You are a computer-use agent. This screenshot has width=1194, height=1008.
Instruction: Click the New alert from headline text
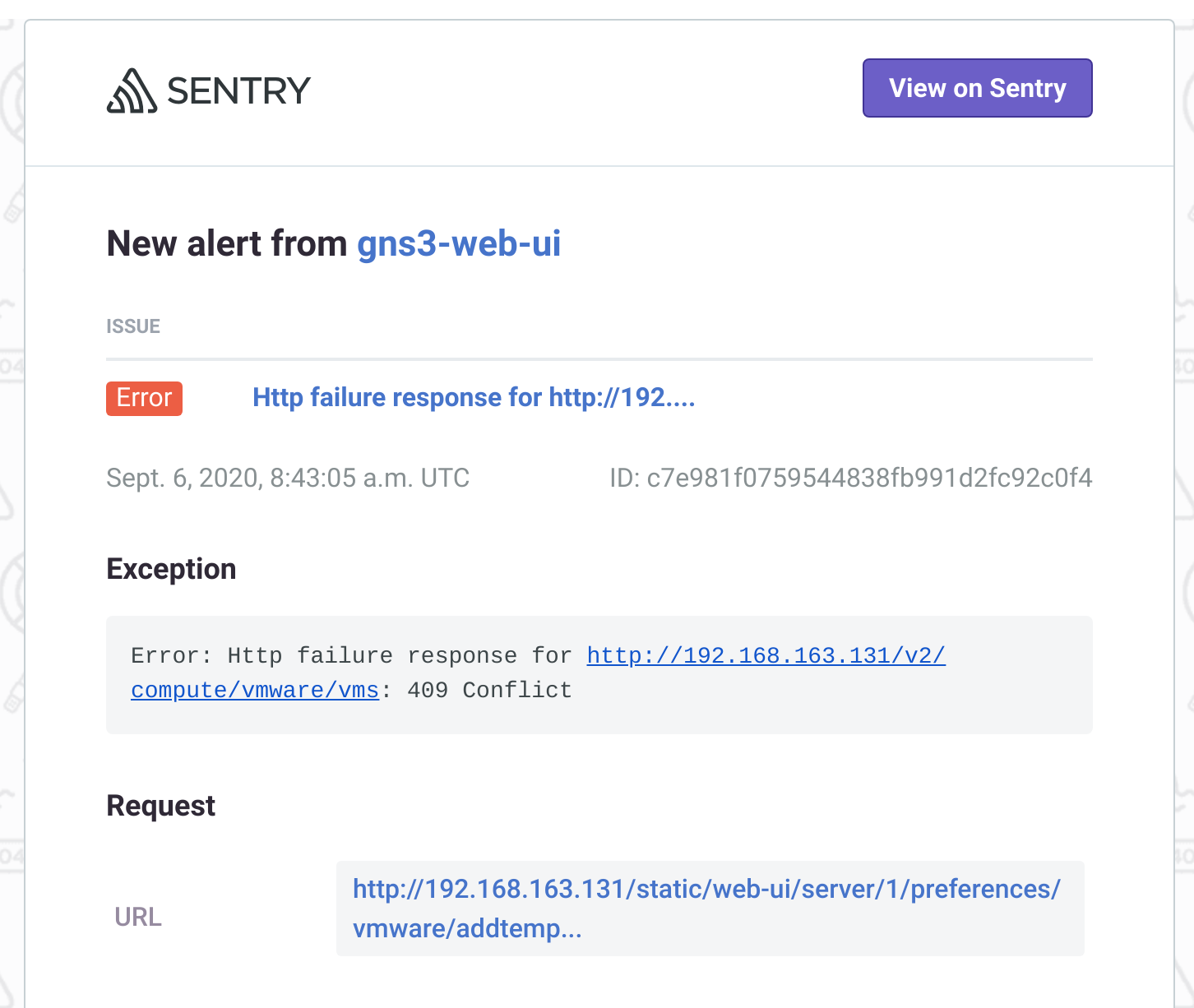pyautogui.click(x=227, y=243)
